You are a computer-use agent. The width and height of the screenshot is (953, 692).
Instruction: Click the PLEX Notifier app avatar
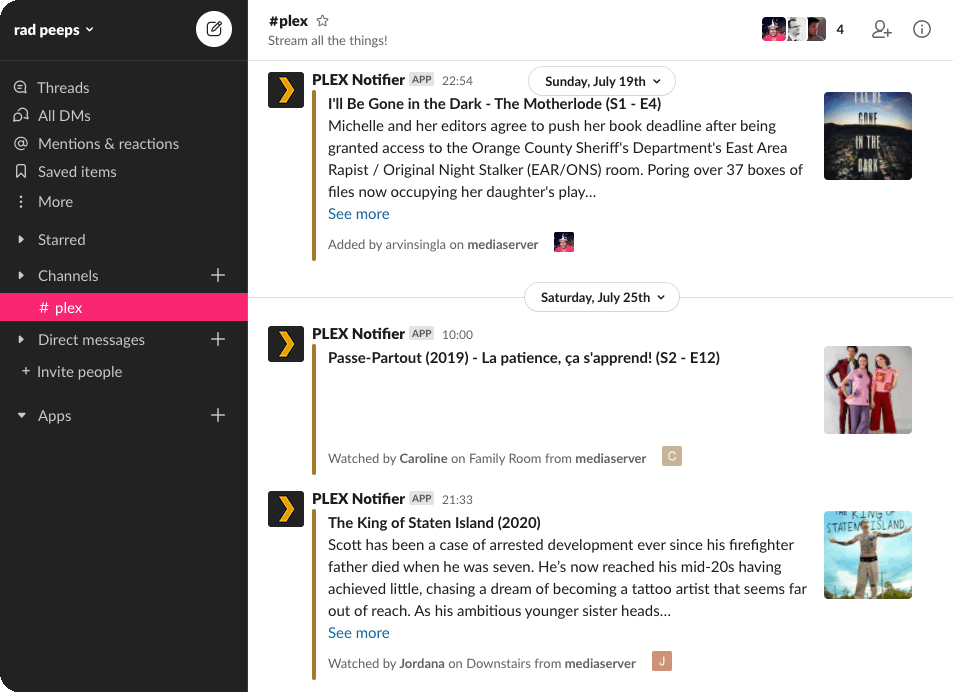[286, 90]
